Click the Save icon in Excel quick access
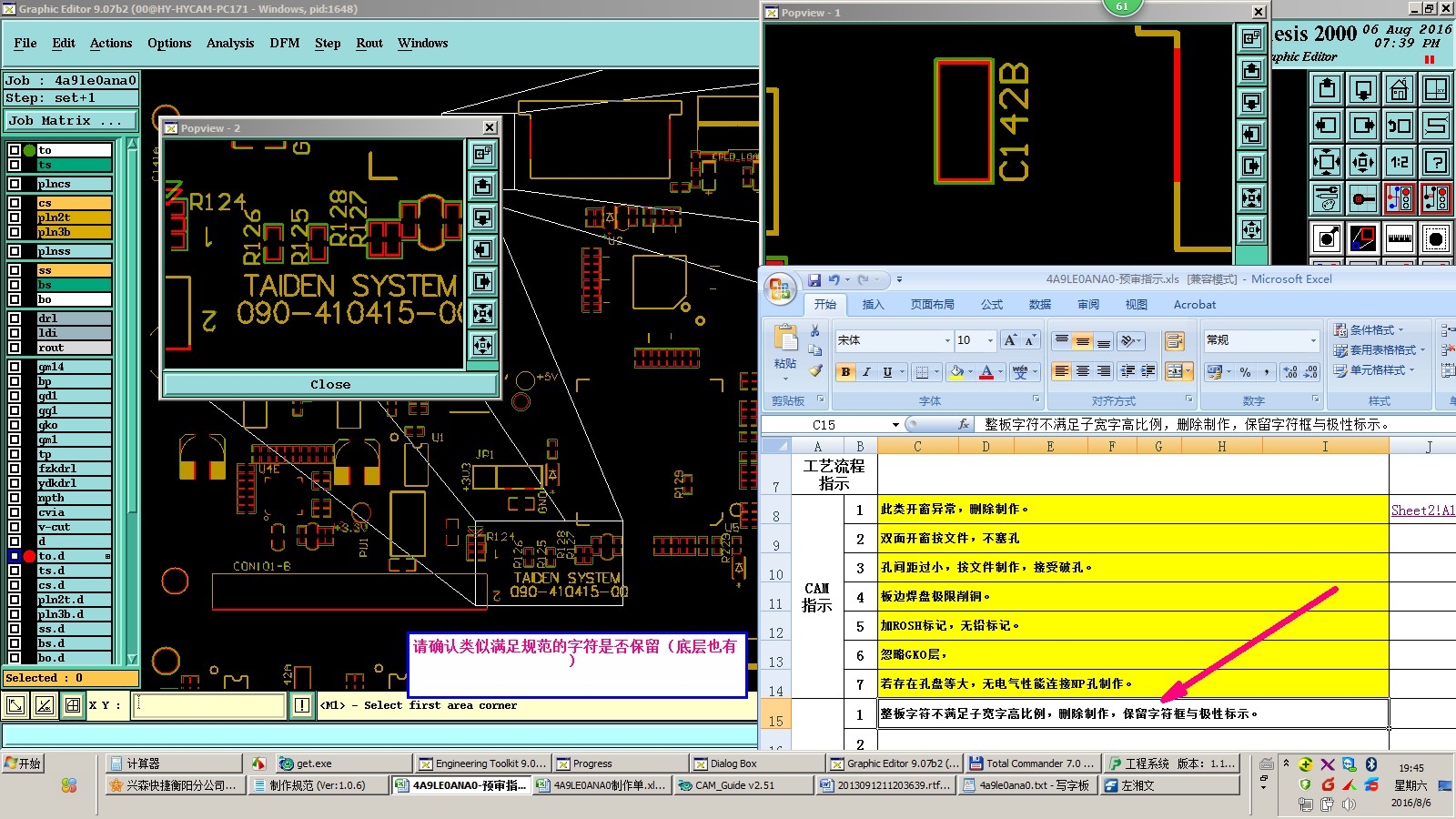This screenshot has width=1456, height=819. point(814,279)
